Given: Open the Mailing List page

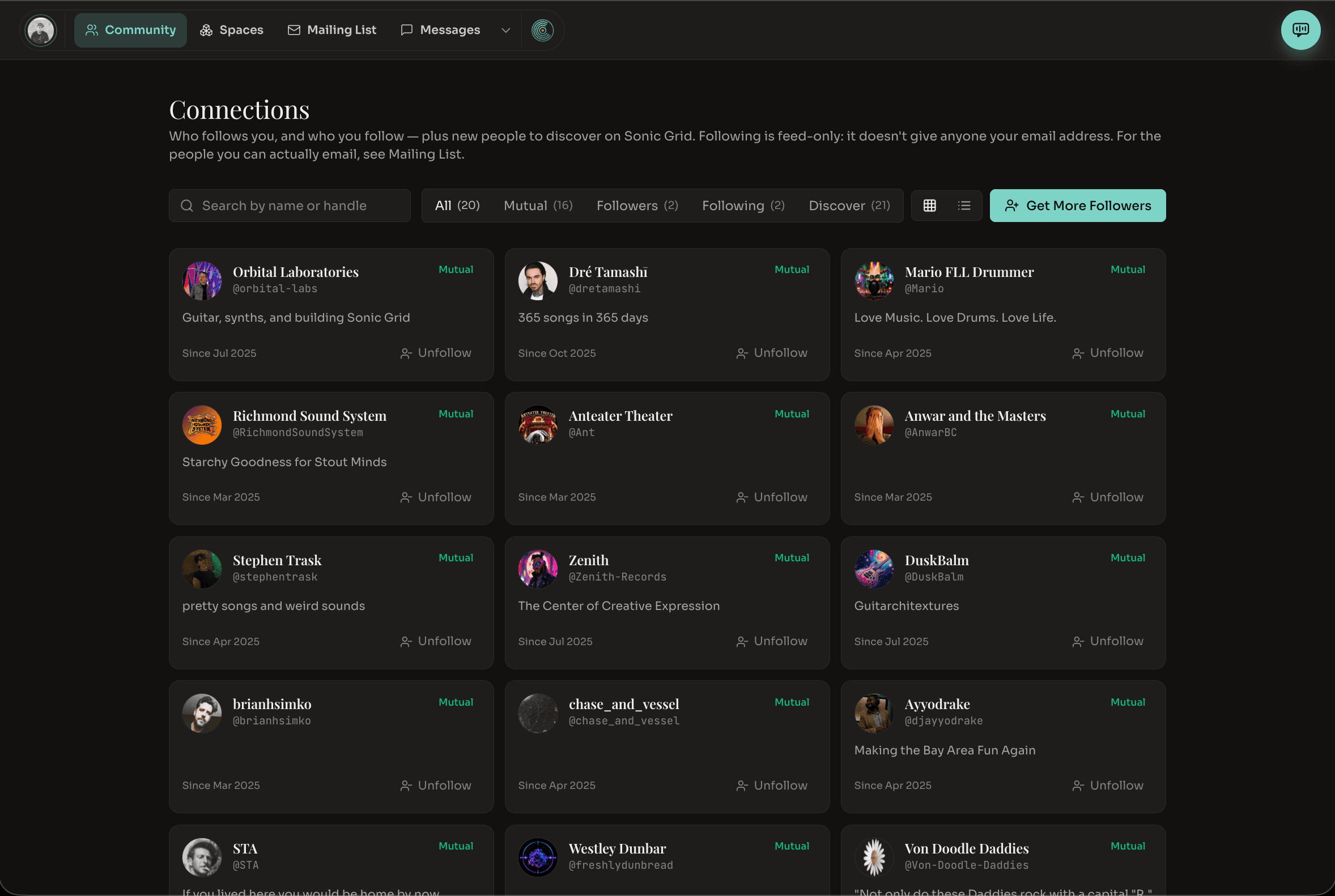Looking at the screenshot, I should tap(331, 30).
